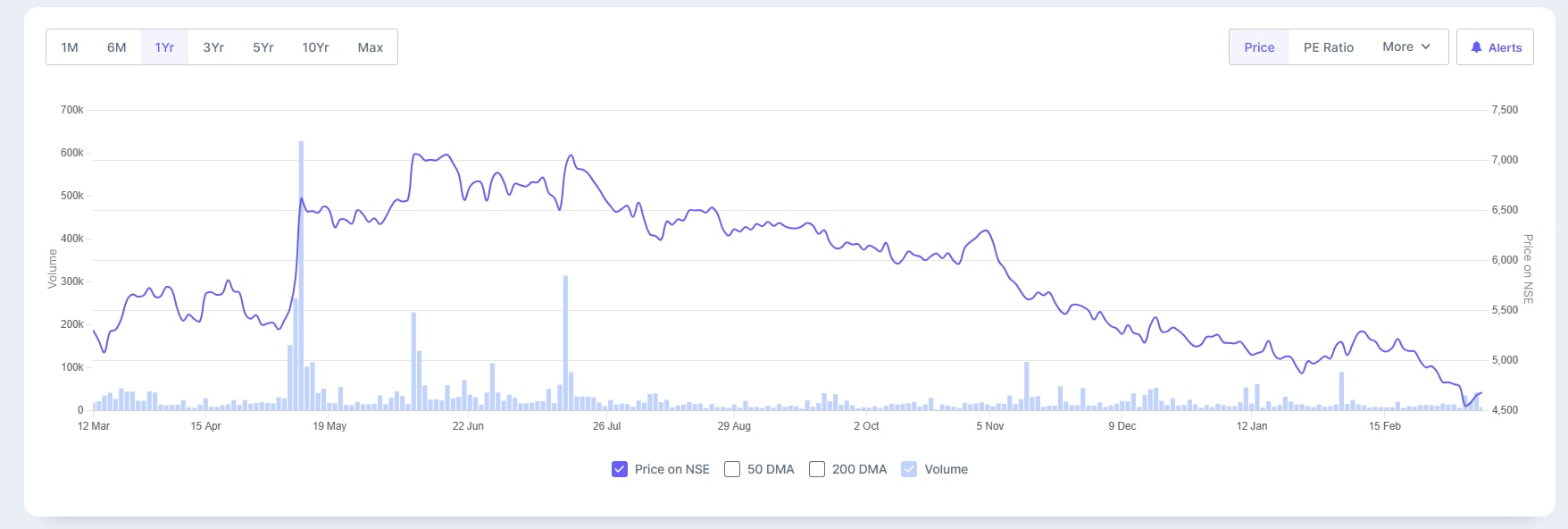Enable the 200 DMA checkbox
The width and height of the screenshot is (1568, 529).
pyautogui.click(x=817, y=469)
